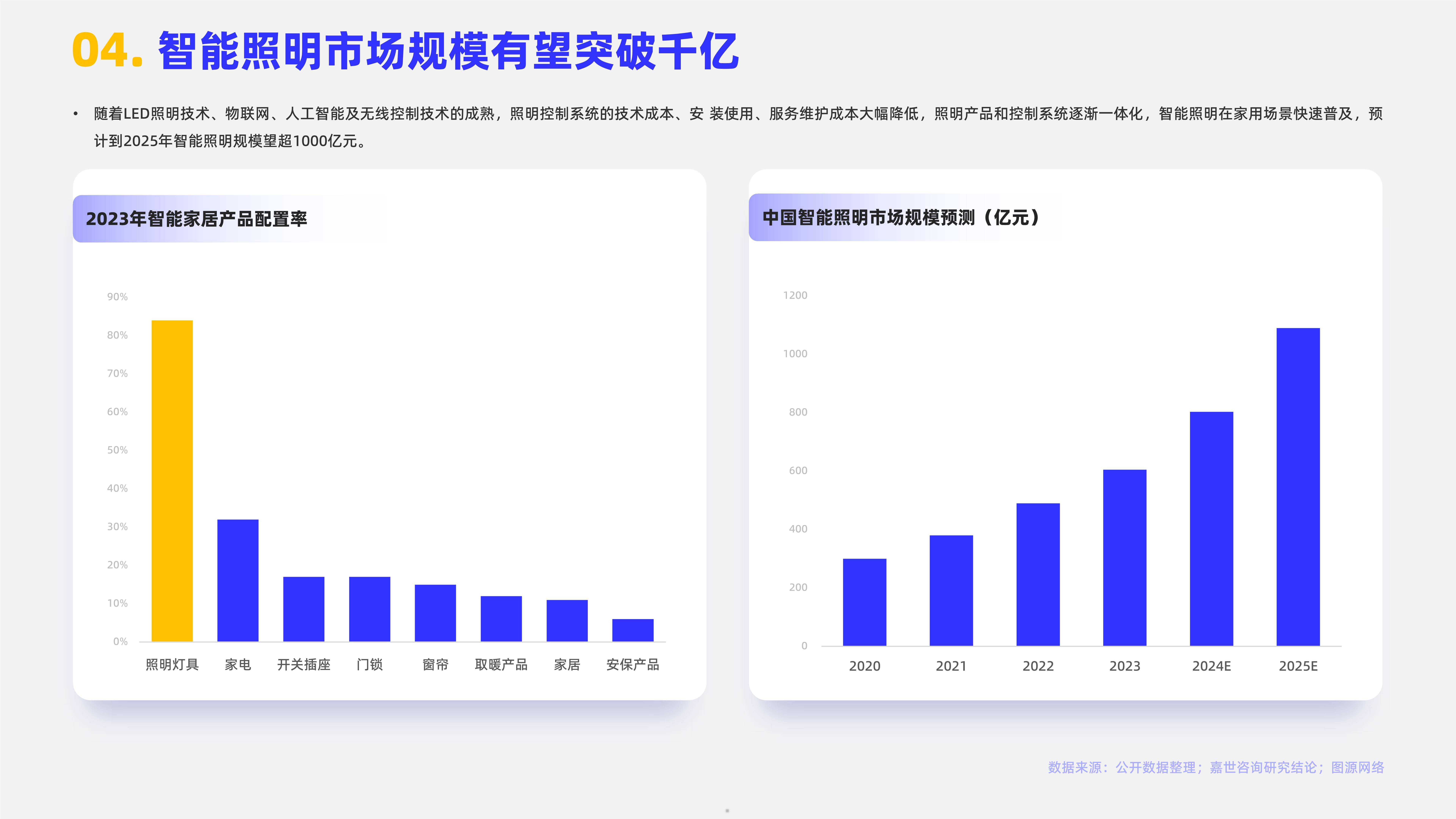Click the 2022 year label
The image size is (1456, 819).
tap(1038, 666)
